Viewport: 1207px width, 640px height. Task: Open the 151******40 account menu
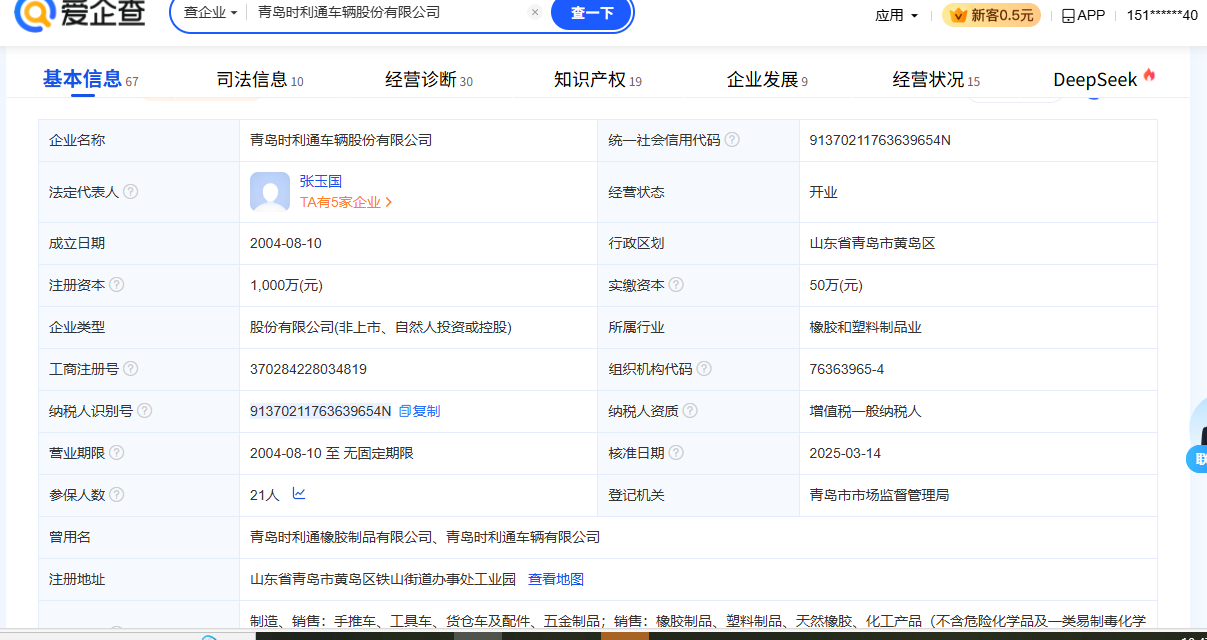1162,15
